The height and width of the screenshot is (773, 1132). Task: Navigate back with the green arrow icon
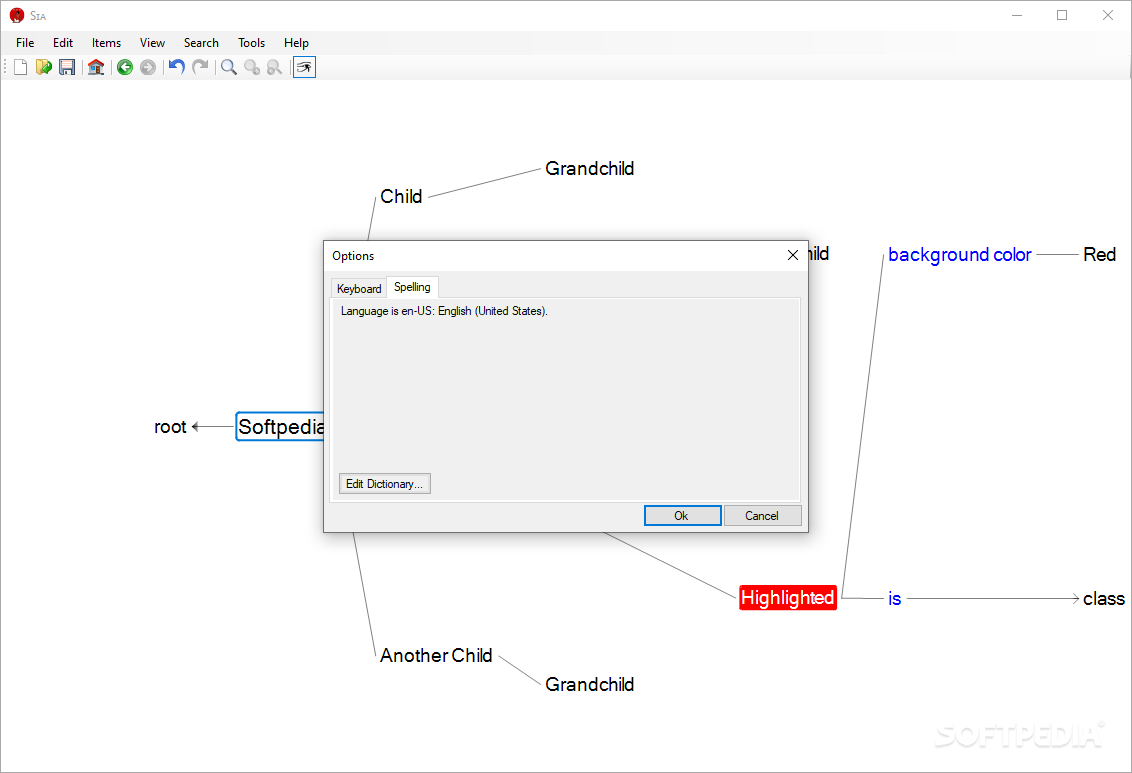[x=125, y=67]
